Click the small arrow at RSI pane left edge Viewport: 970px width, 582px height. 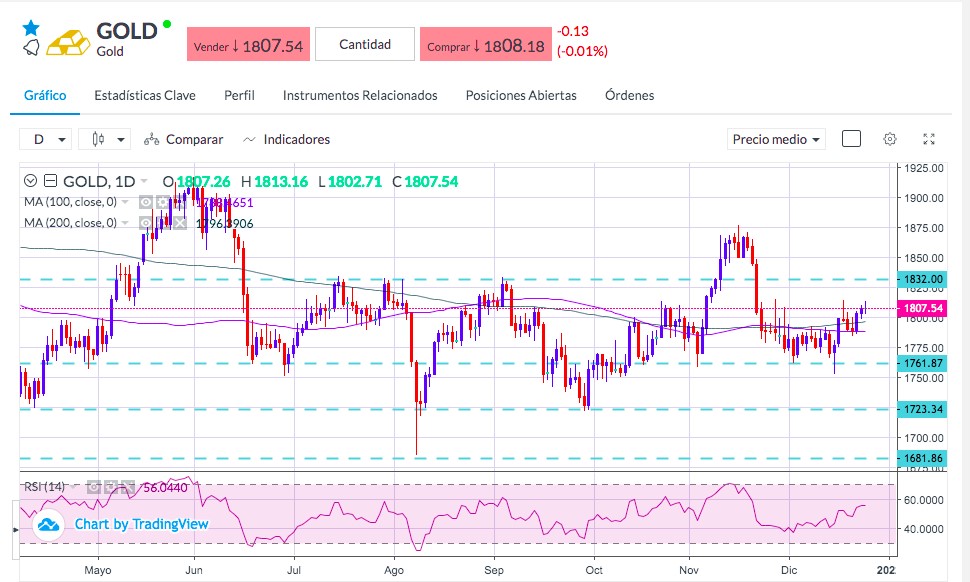15,529
